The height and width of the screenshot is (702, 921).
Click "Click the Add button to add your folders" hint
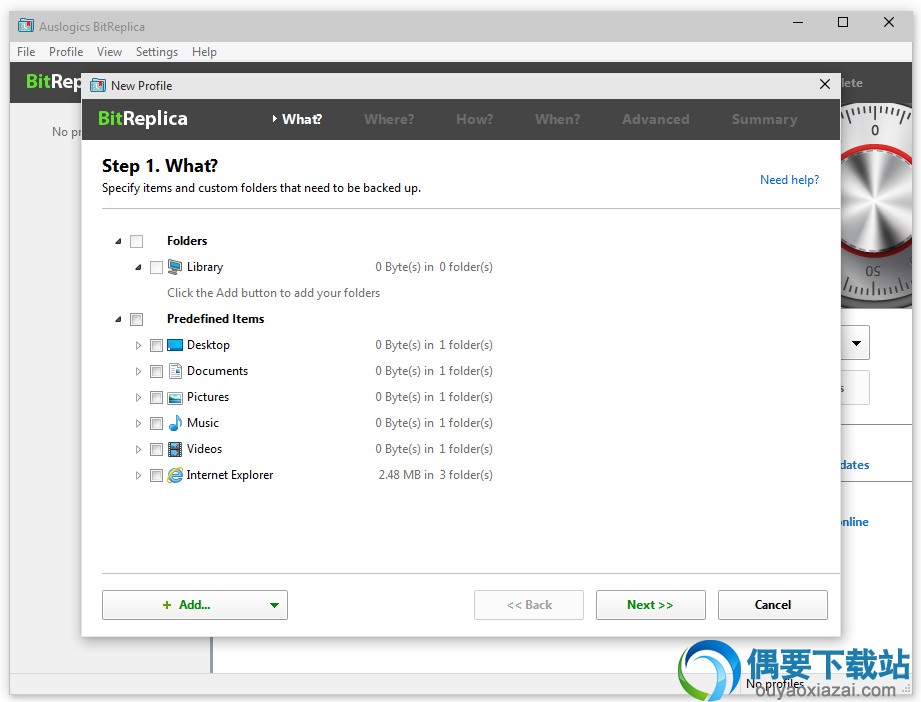[274, 293]
